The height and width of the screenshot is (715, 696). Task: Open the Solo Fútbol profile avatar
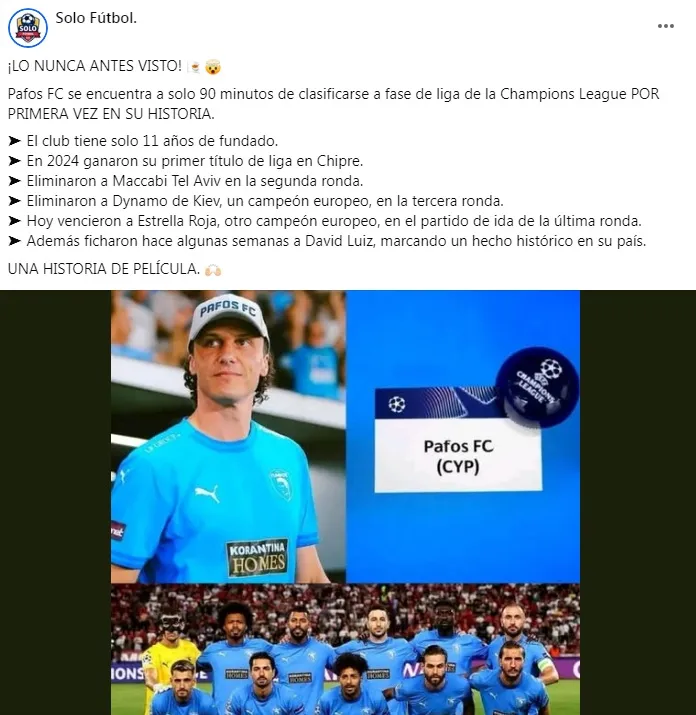[28, 28]
